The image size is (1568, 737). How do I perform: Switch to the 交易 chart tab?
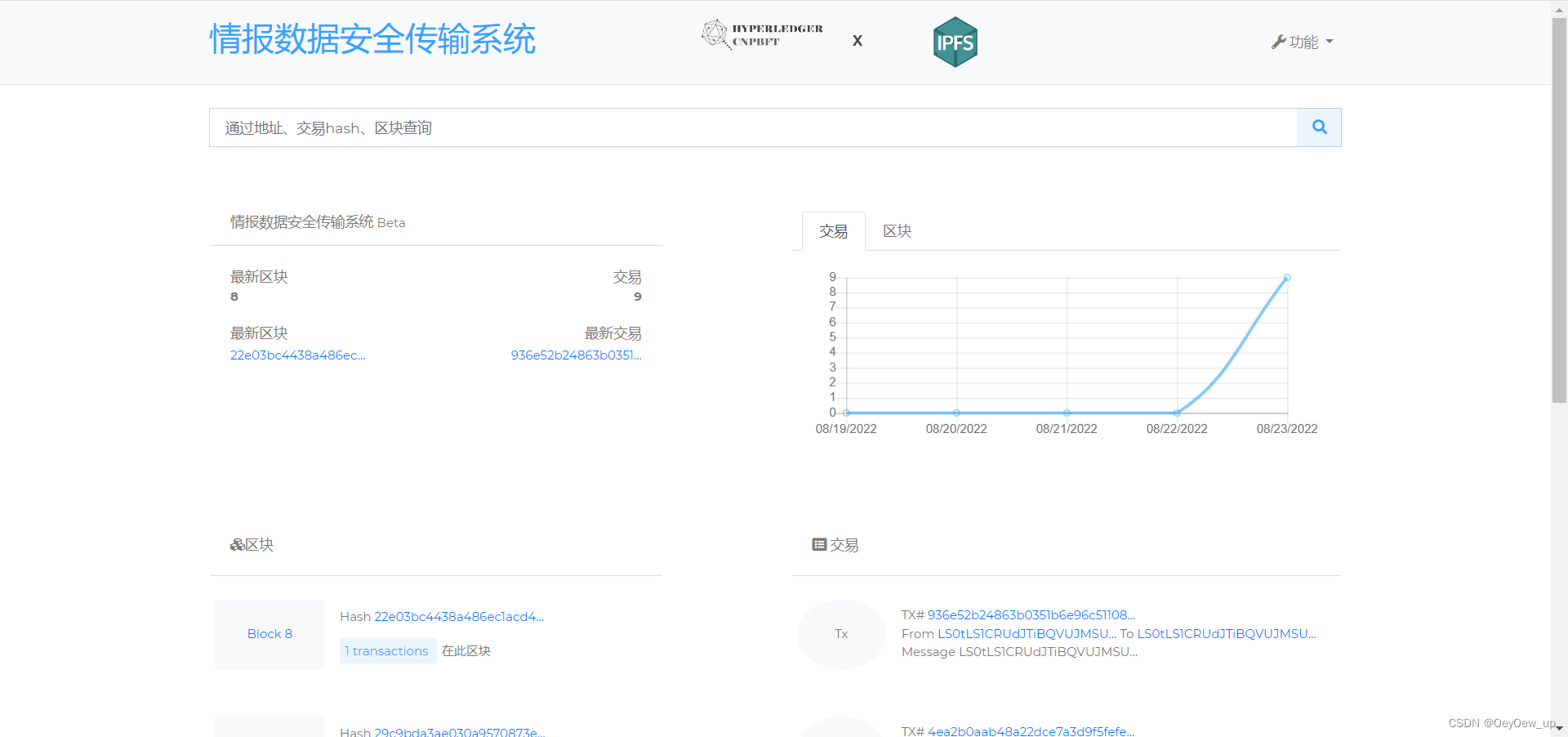(x=833, y=231)
